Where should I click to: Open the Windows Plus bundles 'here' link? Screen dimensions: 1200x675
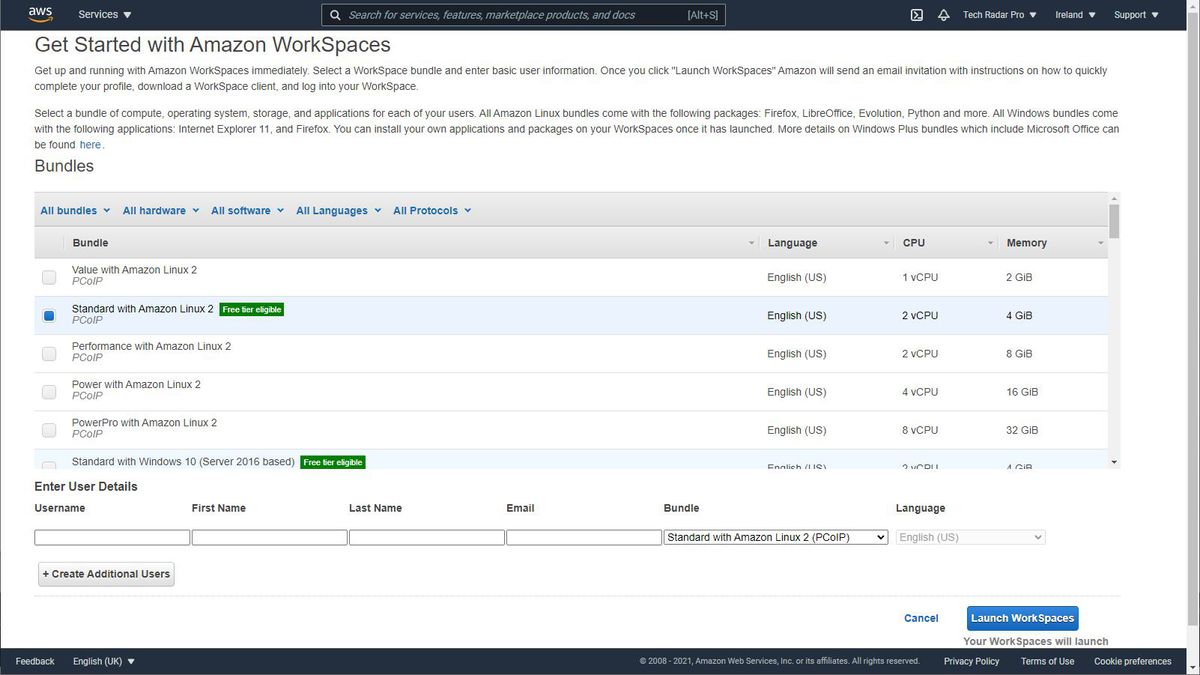[x=90, y=144]
